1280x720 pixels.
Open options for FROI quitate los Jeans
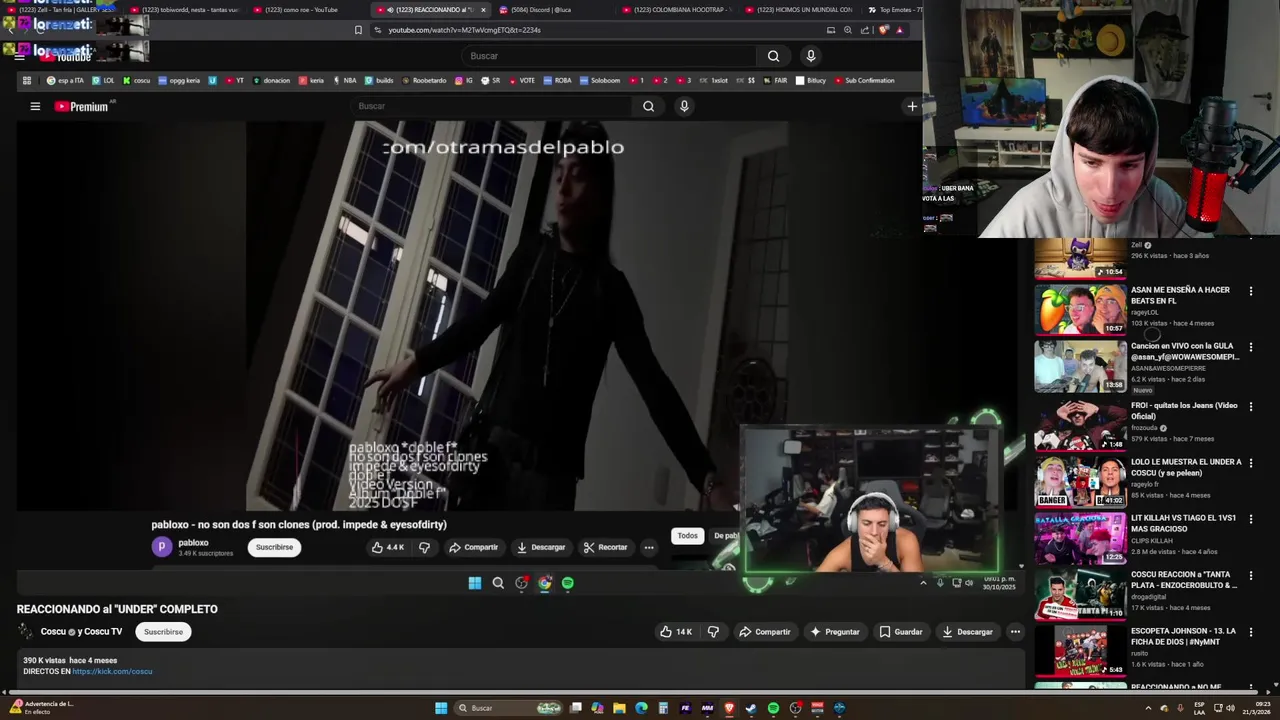tap(1251, 406)
